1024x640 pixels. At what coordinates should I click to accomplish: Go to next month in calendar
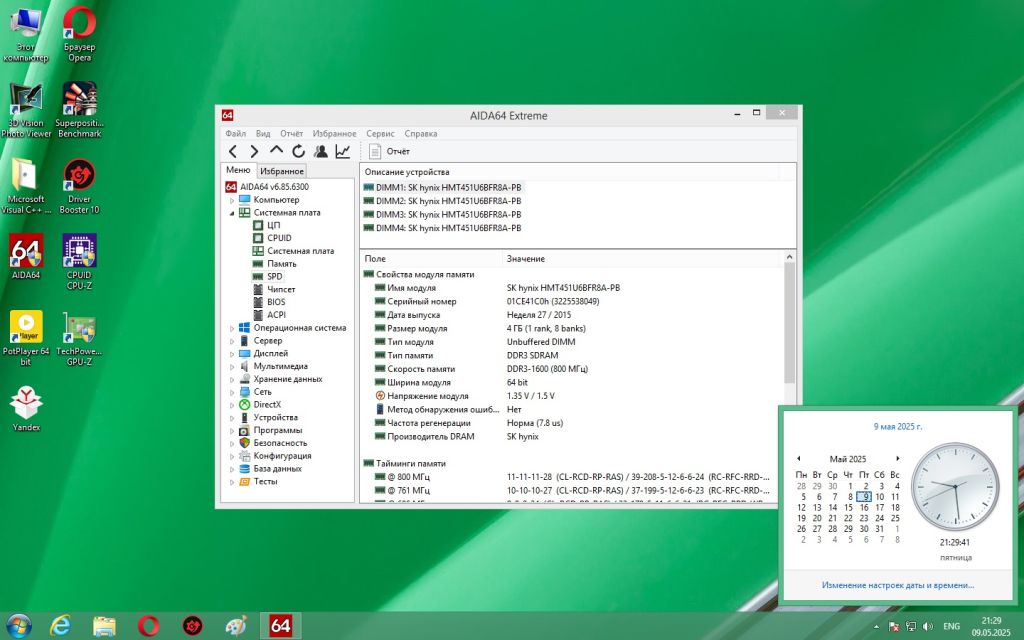[x=898, y=458]
